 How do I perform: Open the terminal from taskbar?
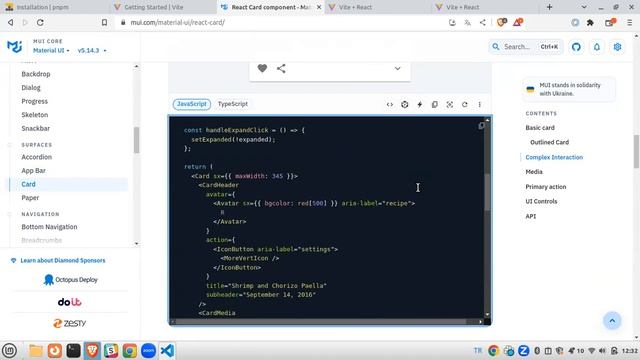(x=73, y=351)
